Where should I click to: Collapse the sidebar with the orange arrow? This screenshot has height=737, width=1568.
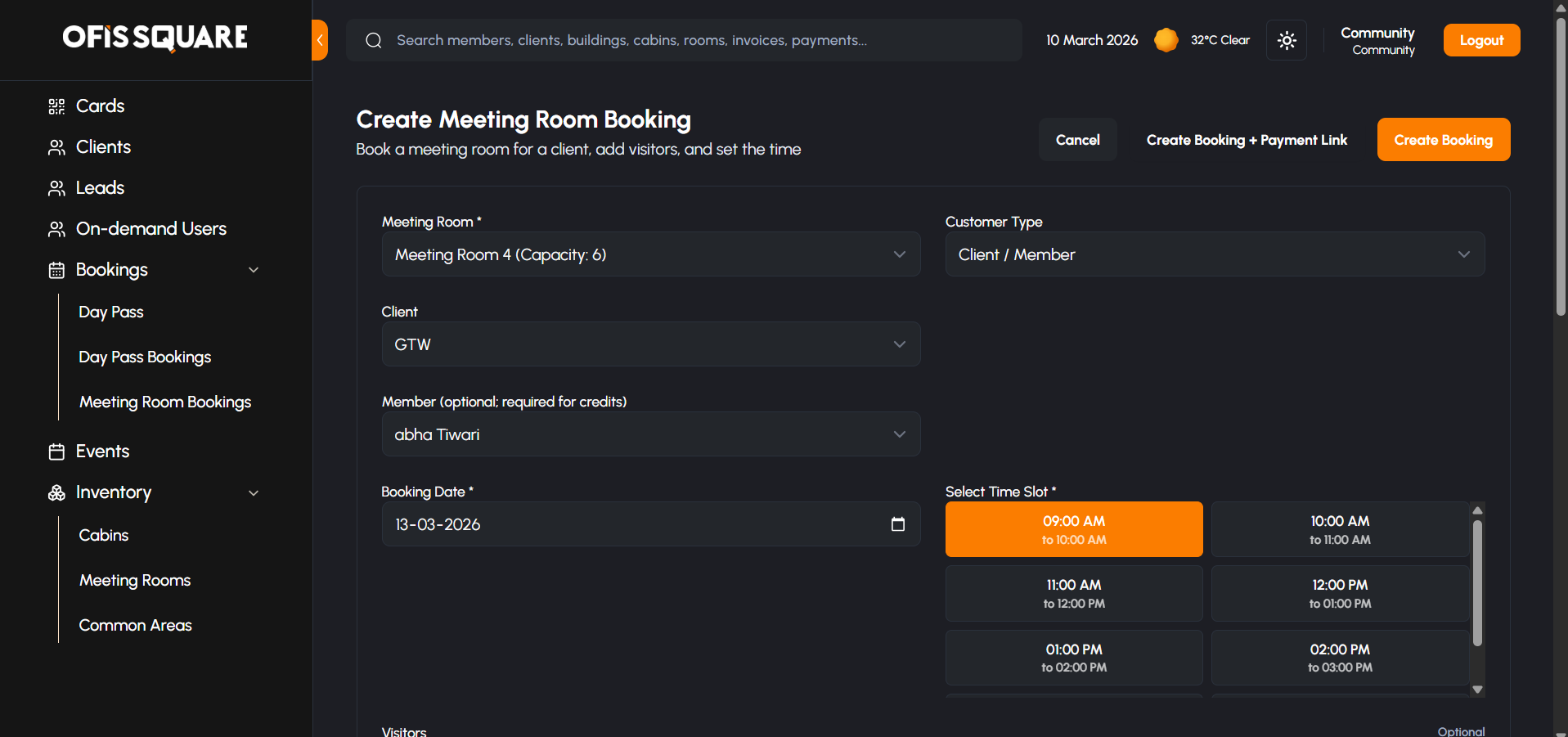(x=320, y=40)
